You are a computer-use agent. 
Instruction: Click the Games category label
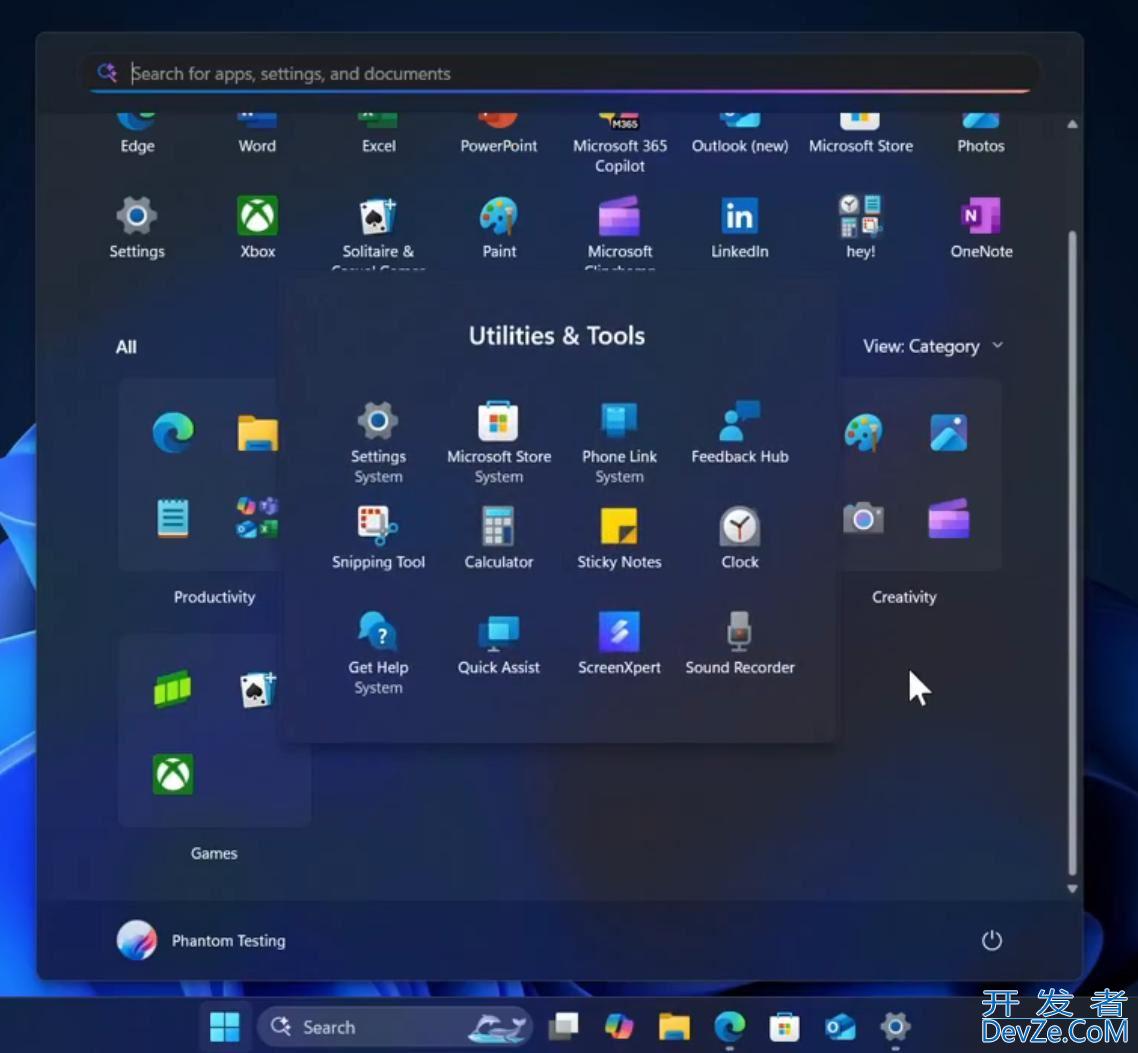(214, 853)
